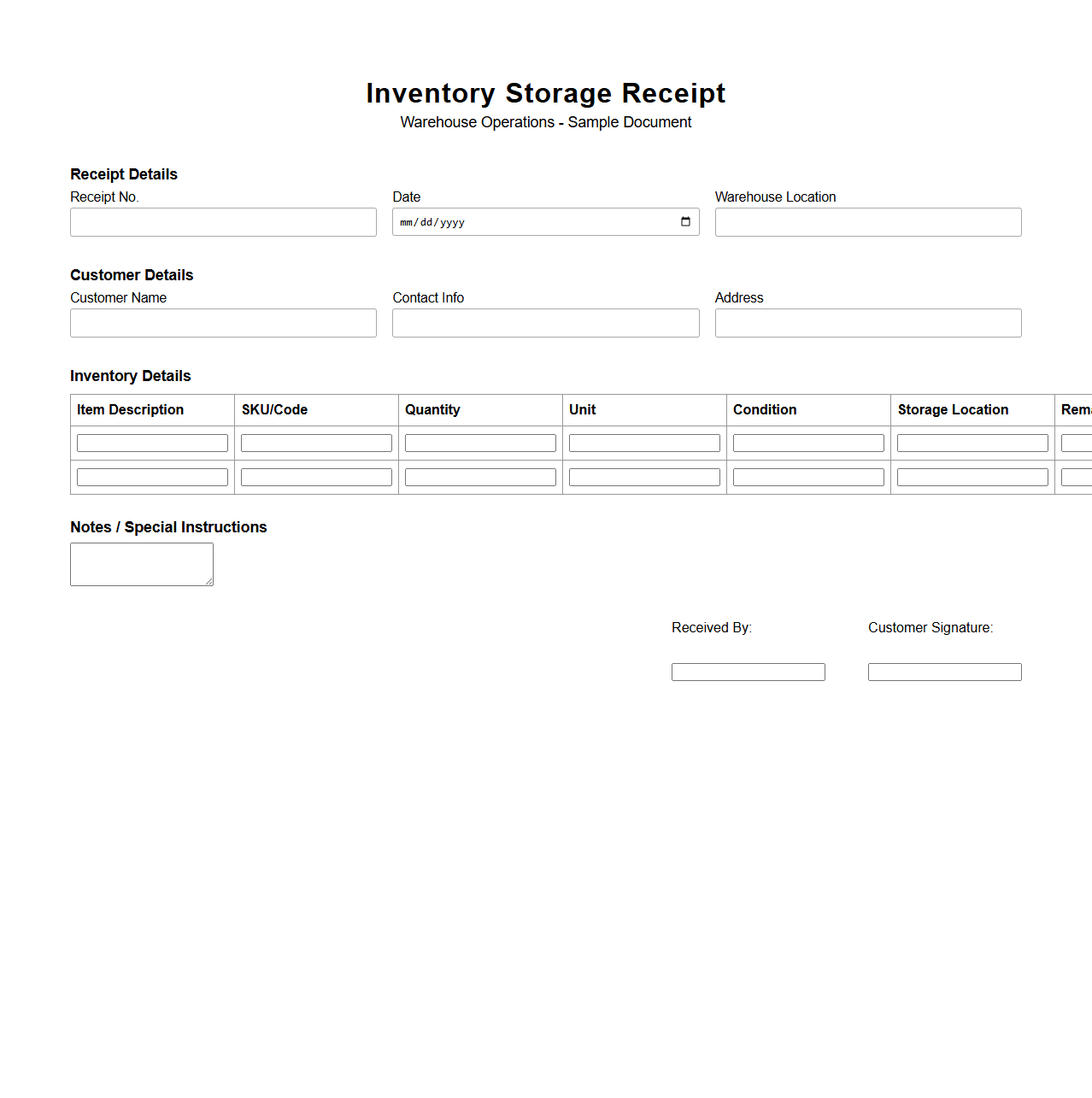This screenshot has width=1092, height=1098.
Task: Select the first Quantity input
Action: tap(479, 443)
